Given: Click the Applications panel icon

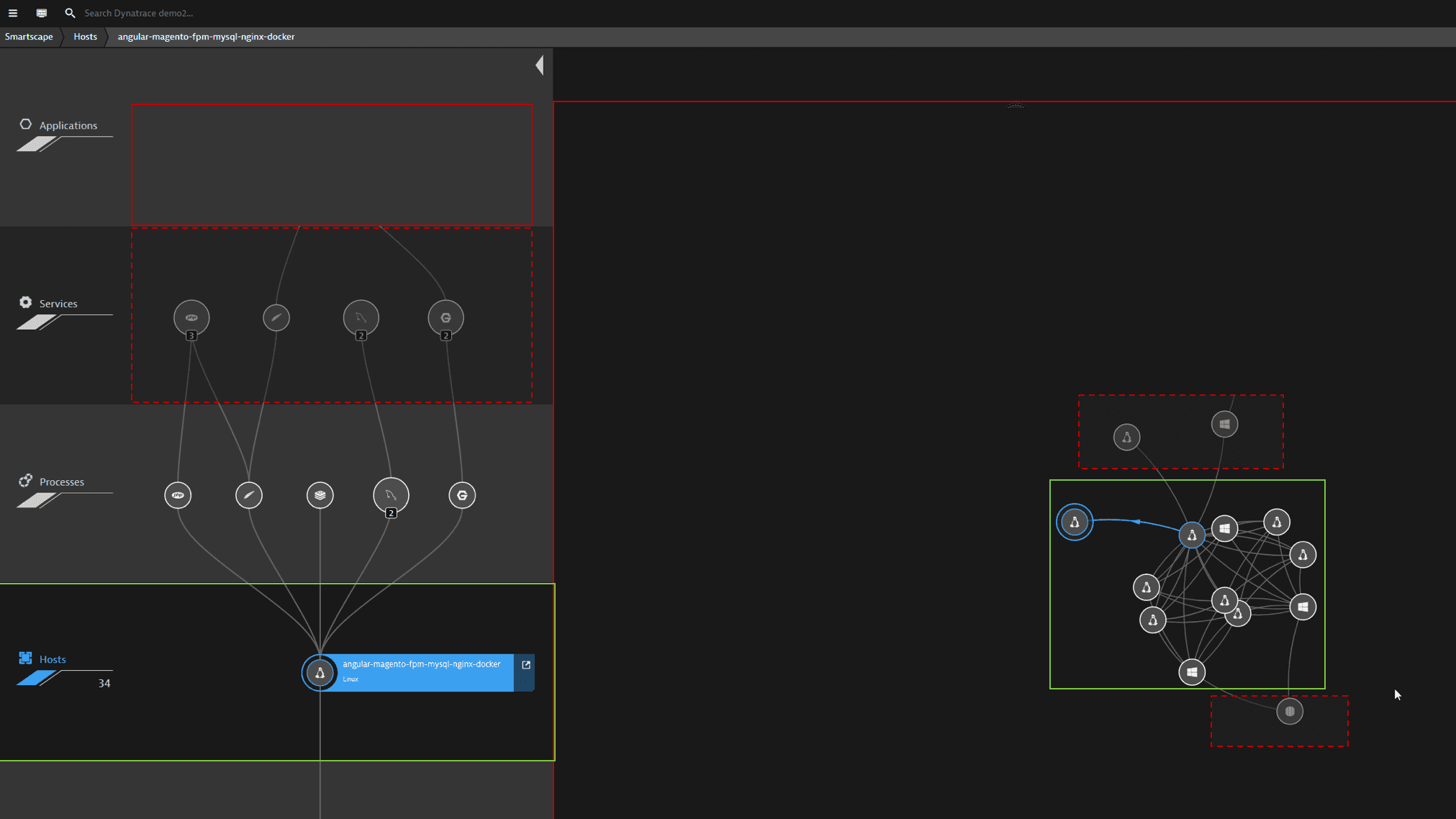Looking at the screenshot, I should point(25,124).
